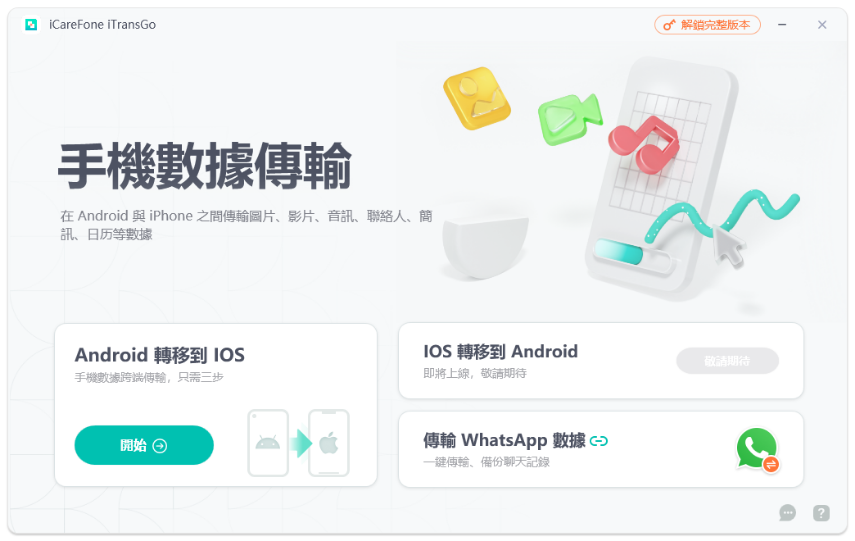
Task: Close the iTransGo window
Action: [822, 25]
